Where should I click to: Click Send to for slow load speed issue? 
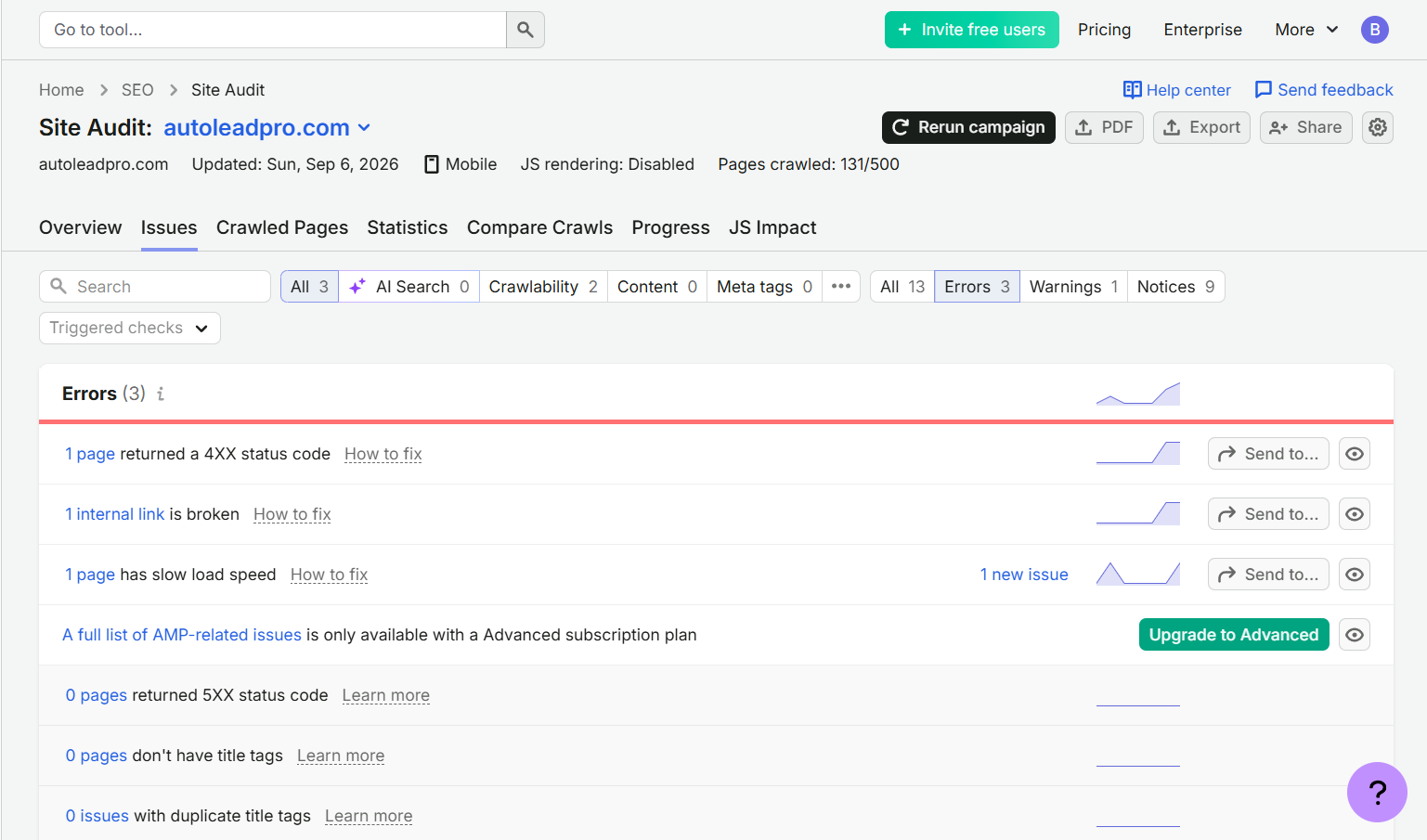1268,575
